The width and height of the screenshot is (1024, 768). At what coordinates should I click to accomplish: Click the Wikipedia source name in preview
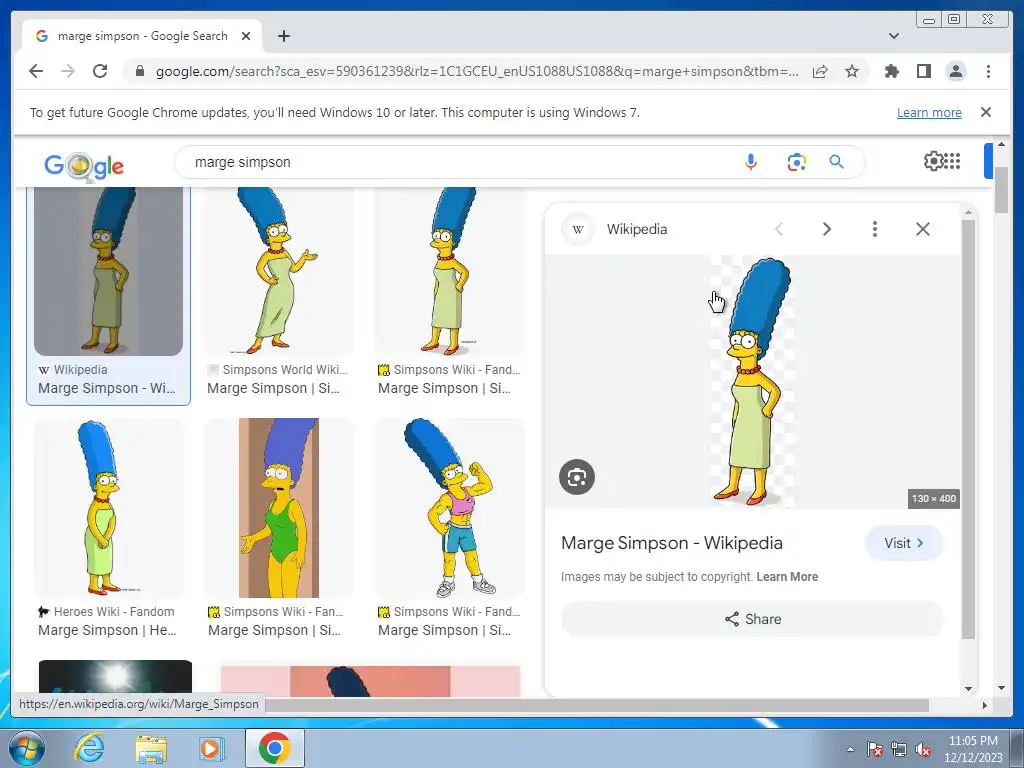(637, 229)
